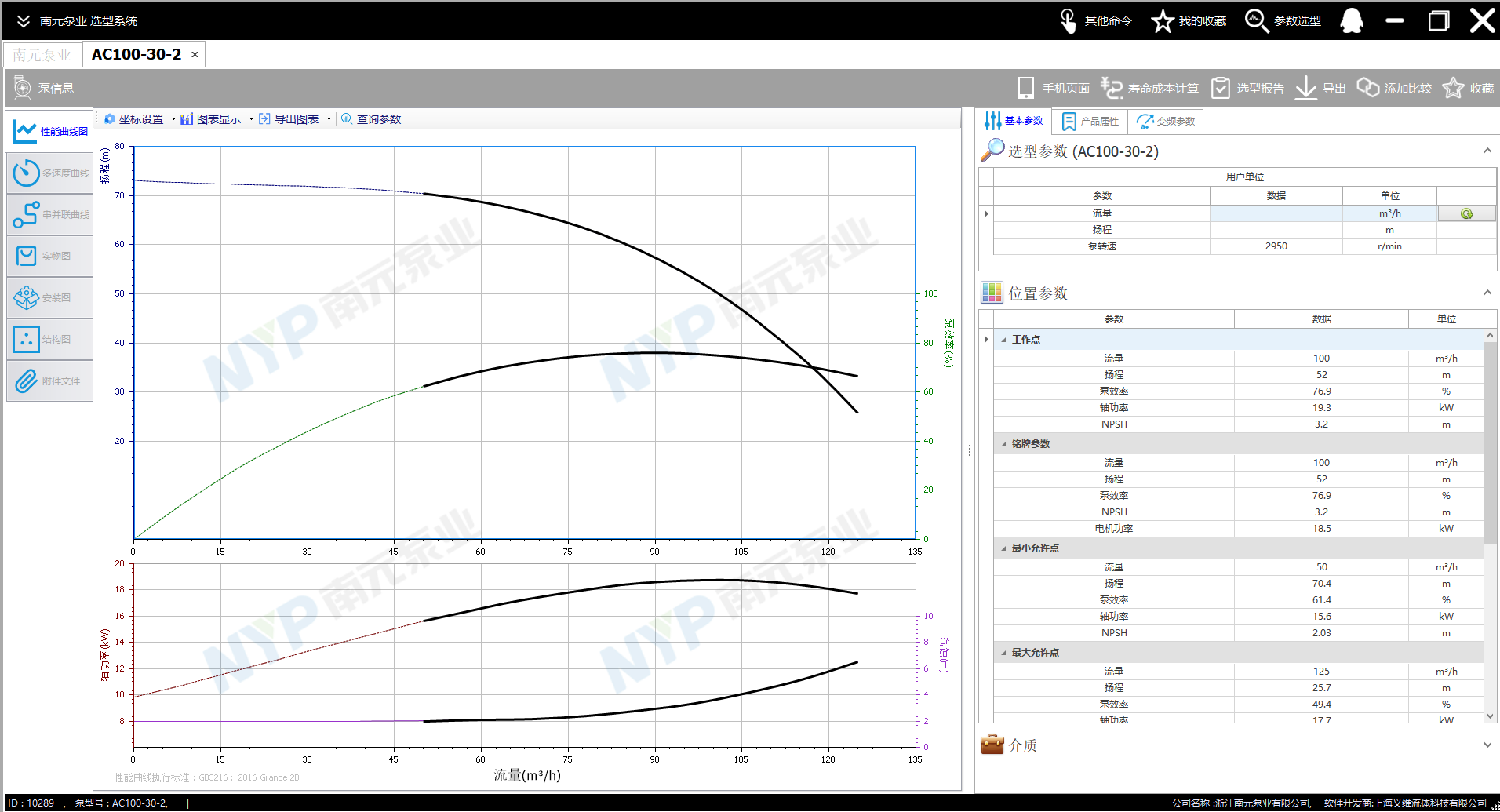The image size is (1500, 812).
Task: Click the 最大允许点 流量 value 125
Action: [1321, 672]
